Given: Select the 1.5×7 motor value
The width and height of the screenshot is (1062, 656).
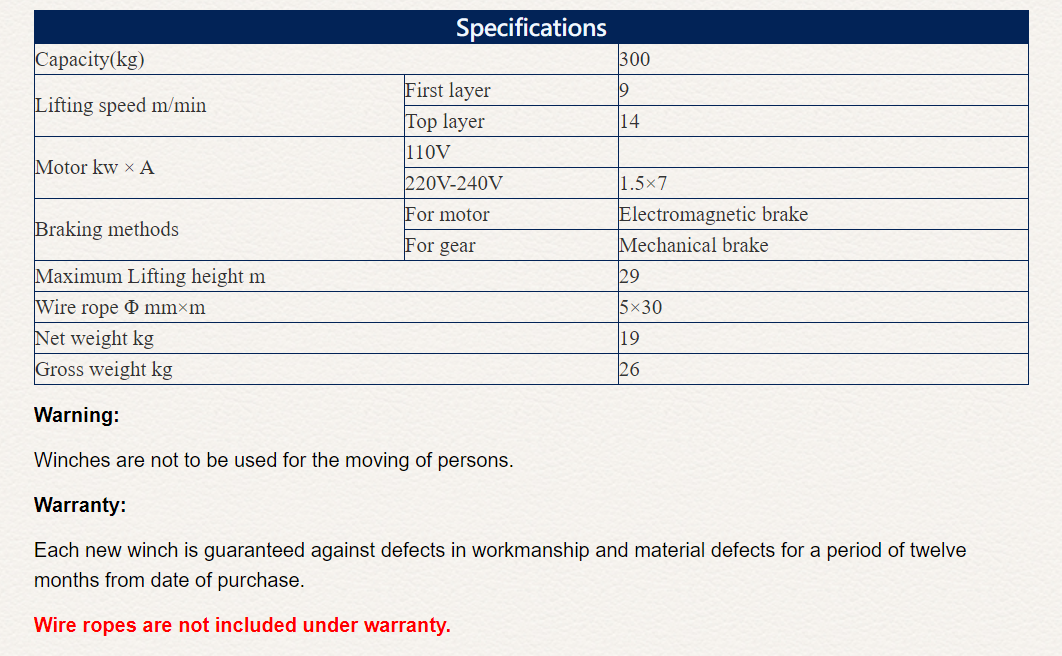Looking at the screenshot, I should pos(643,184).
